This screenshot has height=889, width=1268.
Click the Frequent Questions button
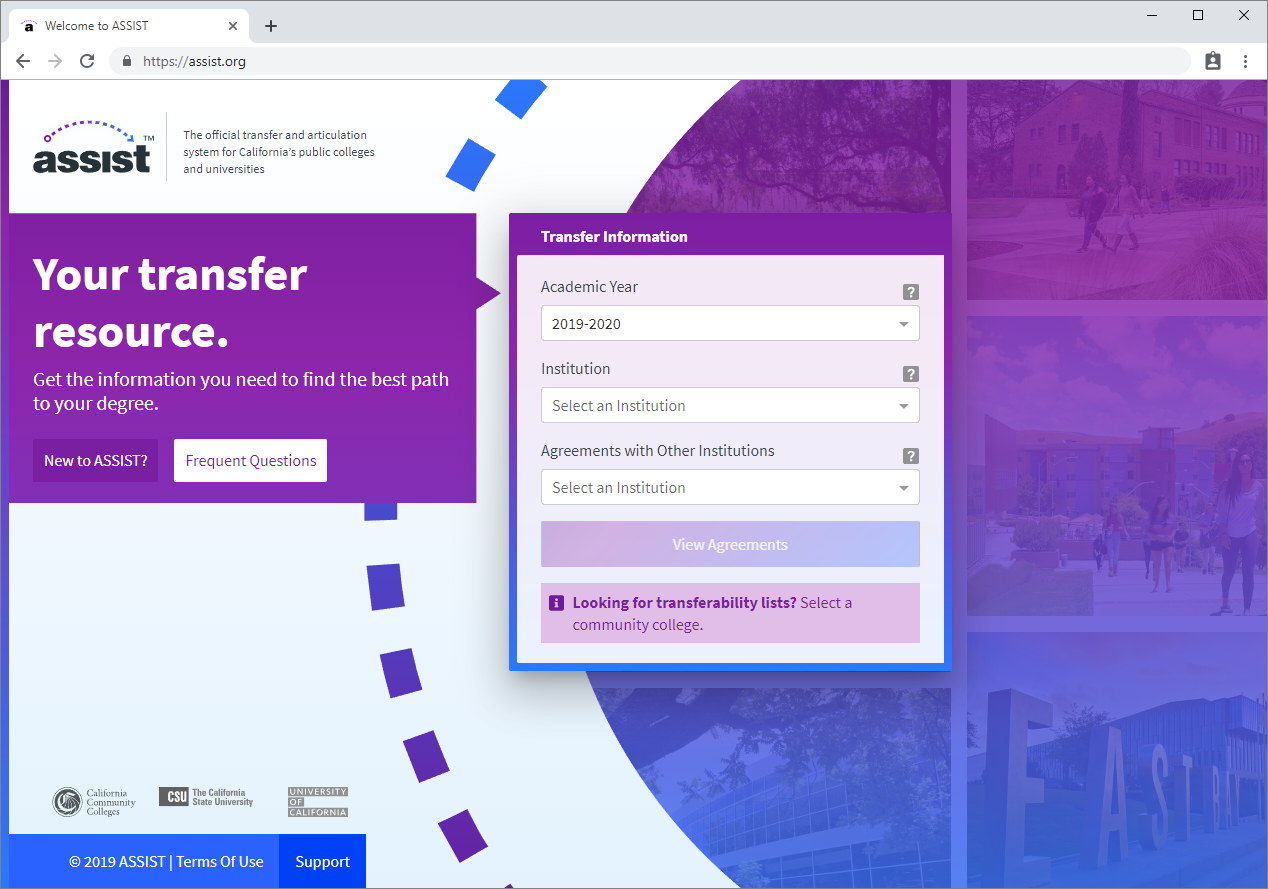[250, 461]
